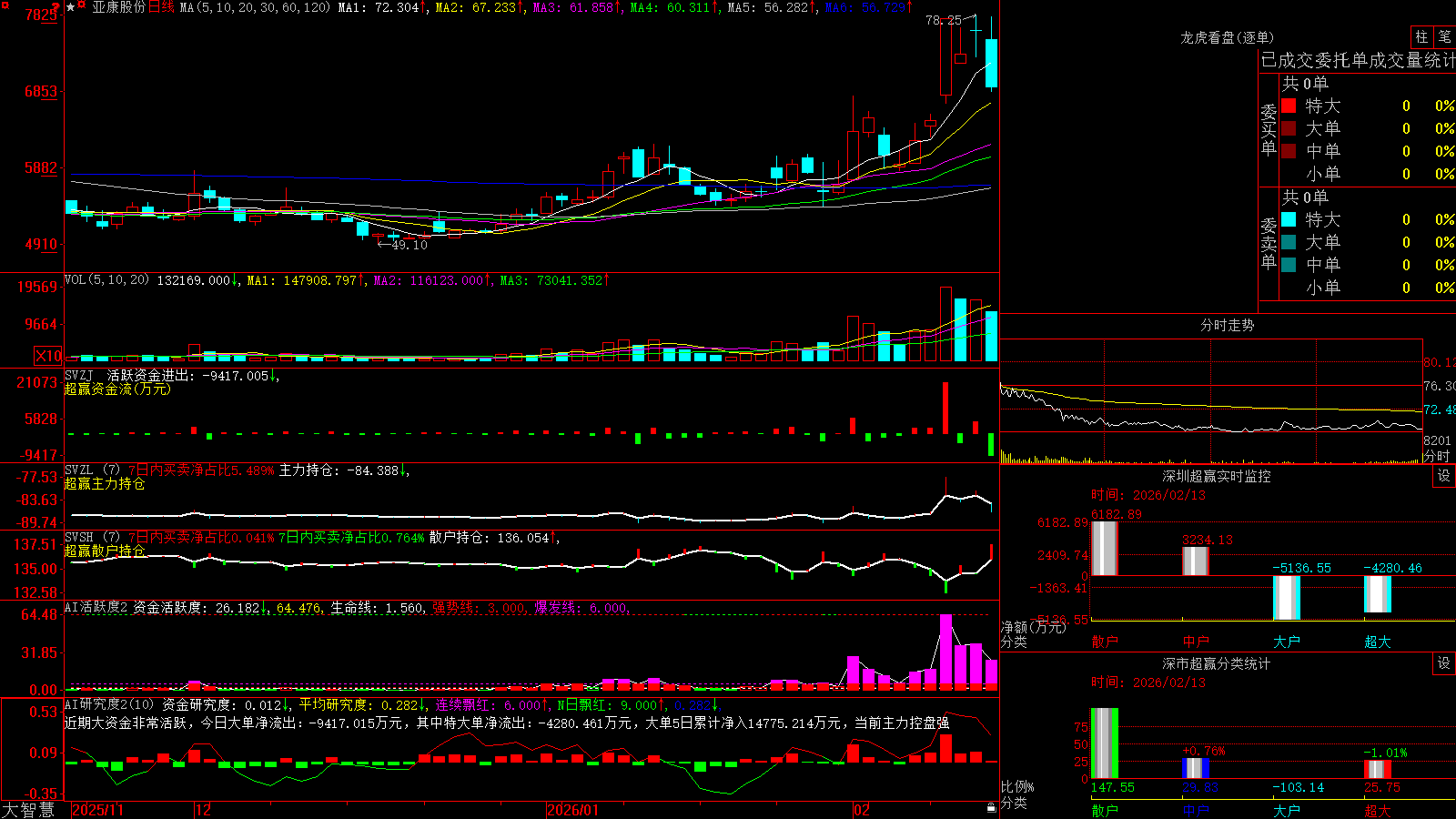Image resolution: width=1456 pixels, height=819 pixels.
Task: Select the AI活跃度2 indicator label
Action: tap(96, 607)
